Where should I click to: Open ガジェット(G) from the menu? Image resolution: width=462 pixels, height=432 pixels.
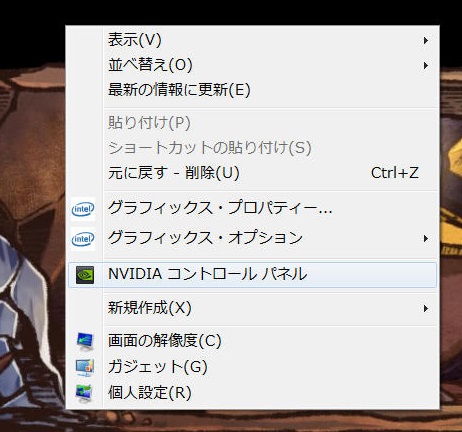pos(252,367)
